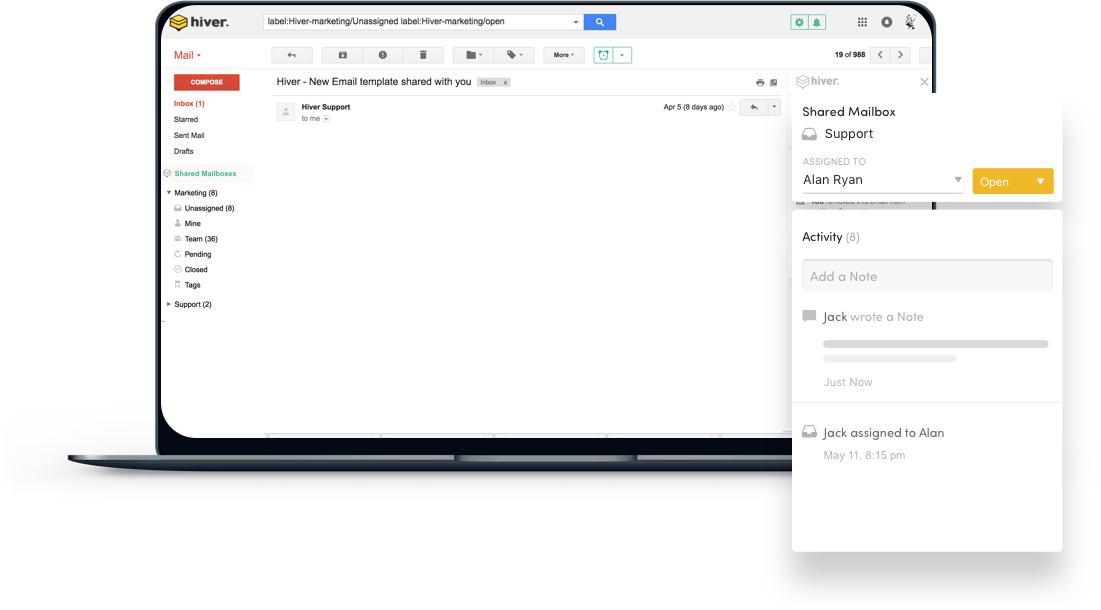Print the conversation

pyautogui.click(x=760, y=83)
